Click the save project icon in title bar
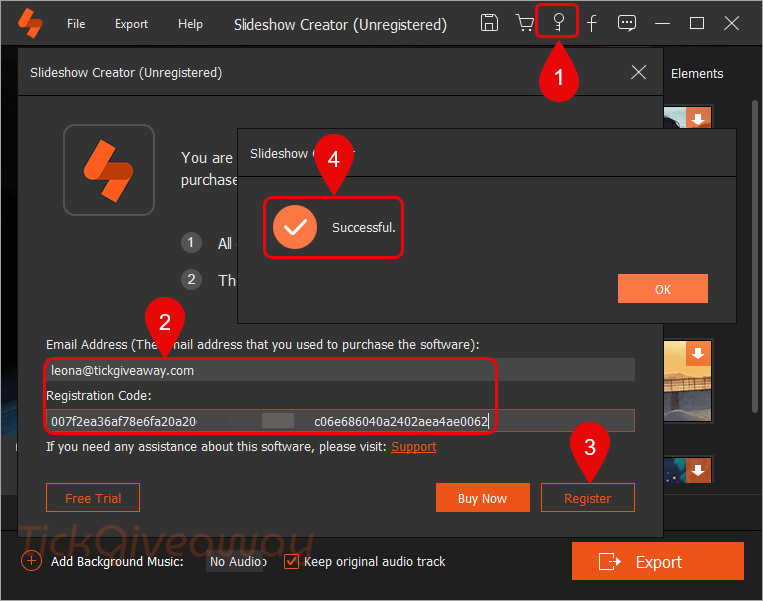The height and width of the screenshot is (601, 763). [x=489, y=23]
